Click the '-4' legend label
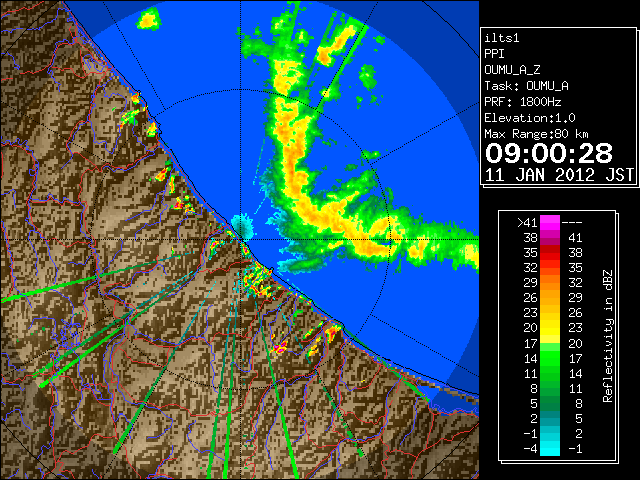The width and height of the screenshot is (640, 480). (x=530, y=449)
